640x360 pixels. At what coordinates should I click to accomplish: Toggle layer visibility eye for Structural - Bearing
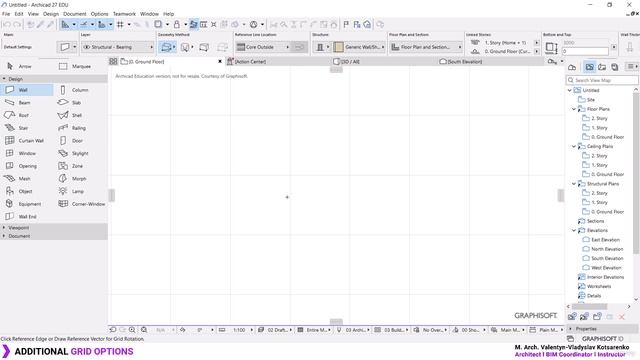tap(86, 47)
